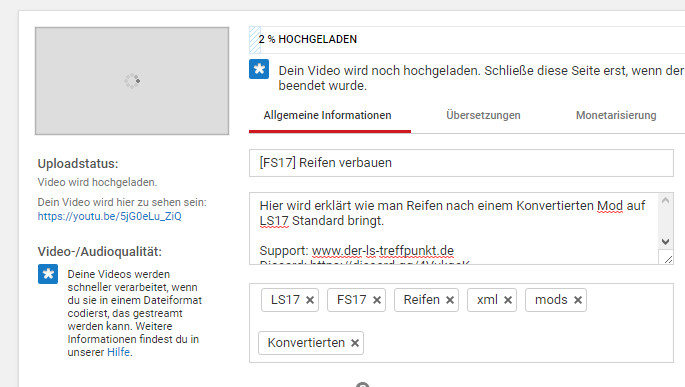The height and width of the screenshot is (387, 685).
Task: Remove the LS17 tag
Action: (310, 300)
